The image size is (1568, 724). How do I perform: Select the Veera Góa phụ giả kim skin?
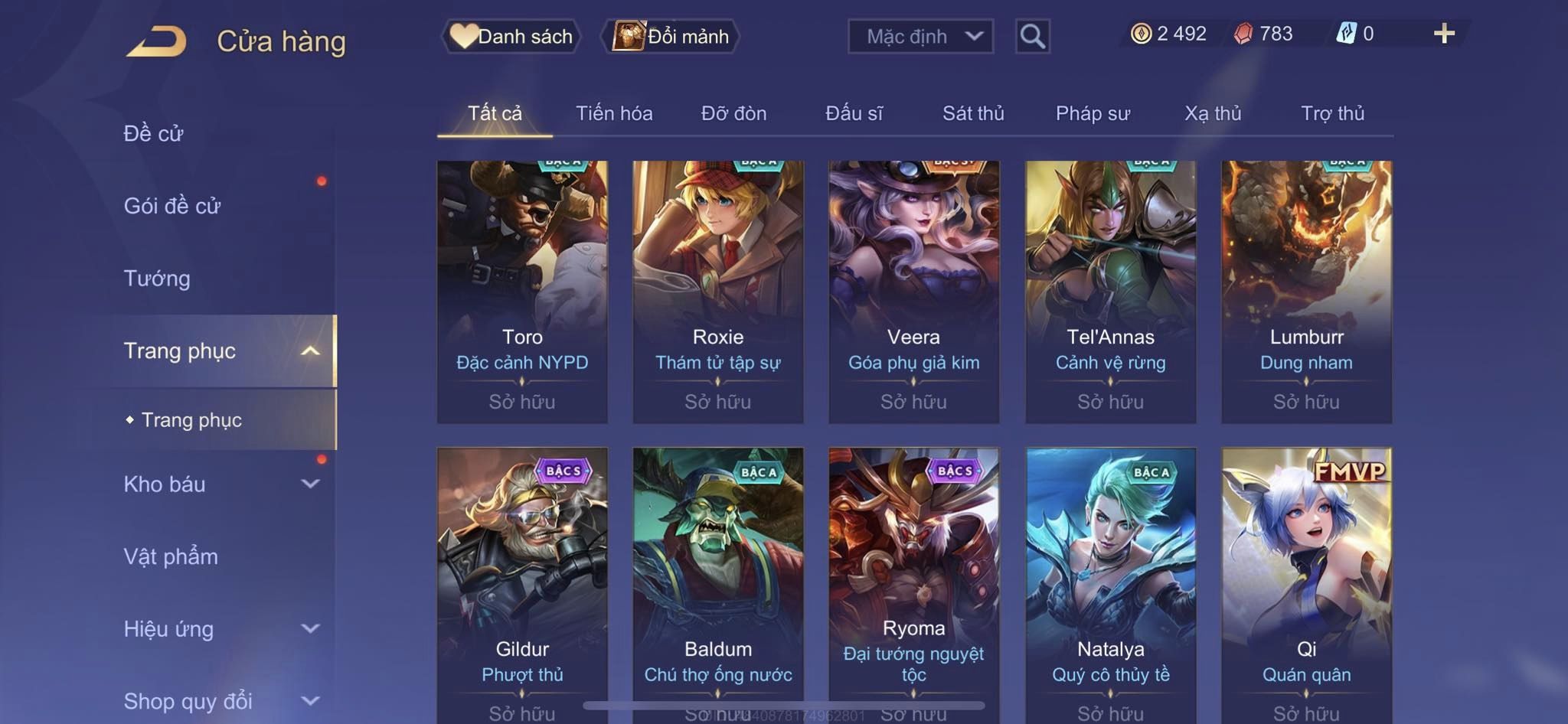(914, 292)
